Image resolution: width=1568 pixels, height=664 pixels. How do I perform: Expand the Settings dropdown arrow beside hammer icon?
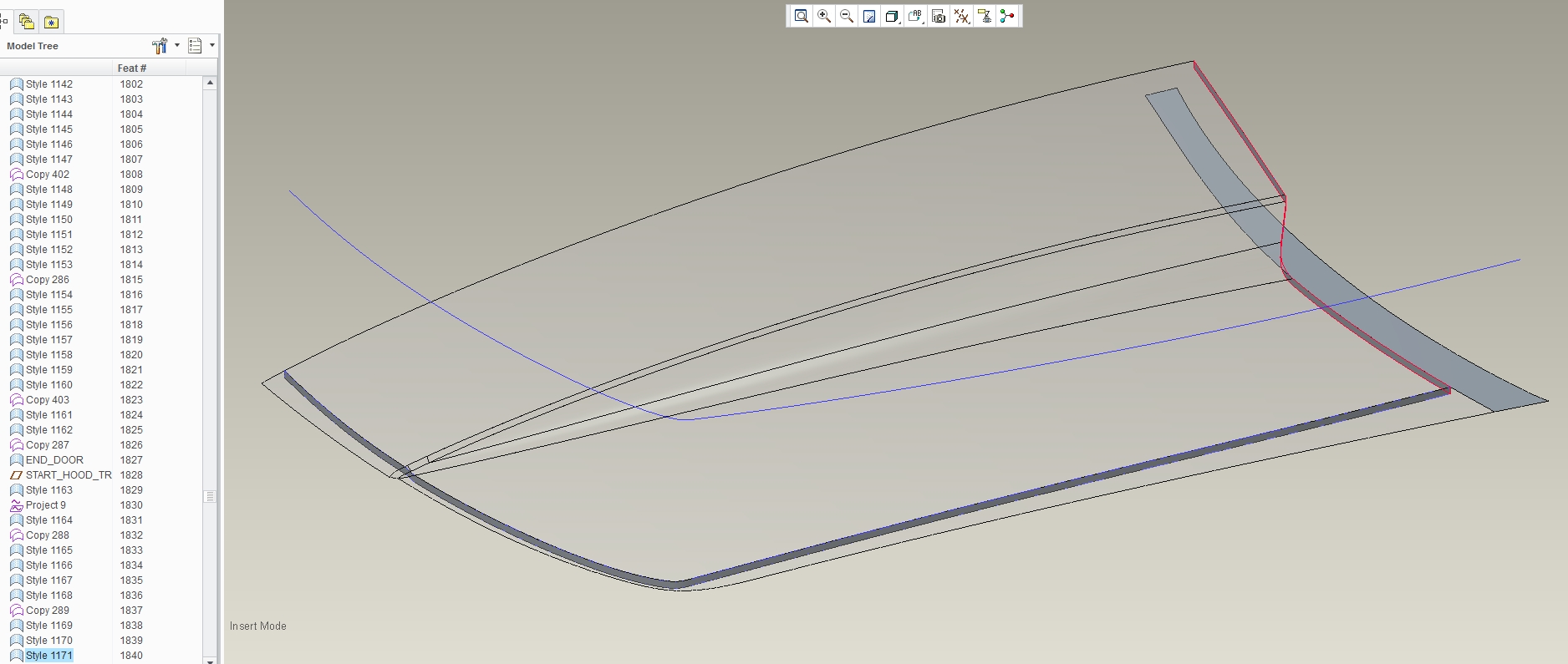177,46
